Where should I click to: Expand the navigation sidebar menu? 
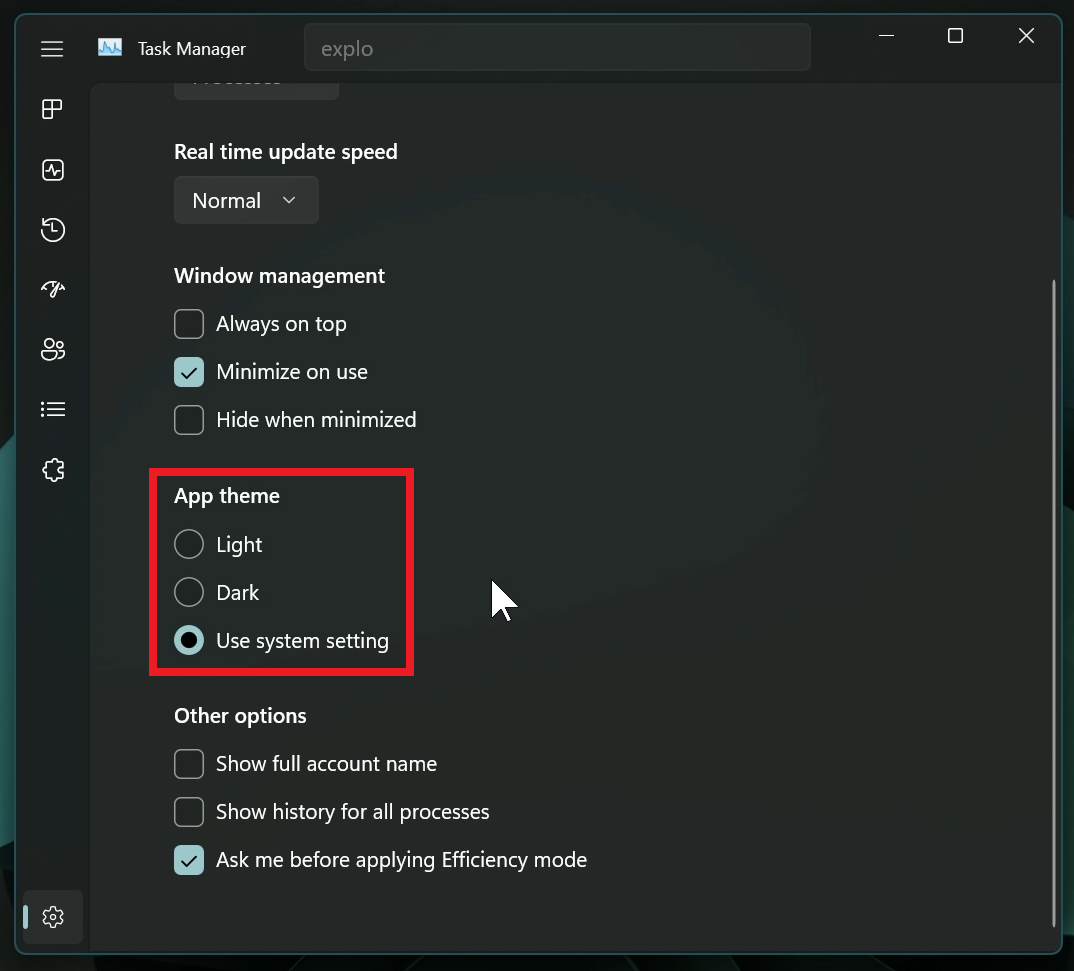point(52,48)
